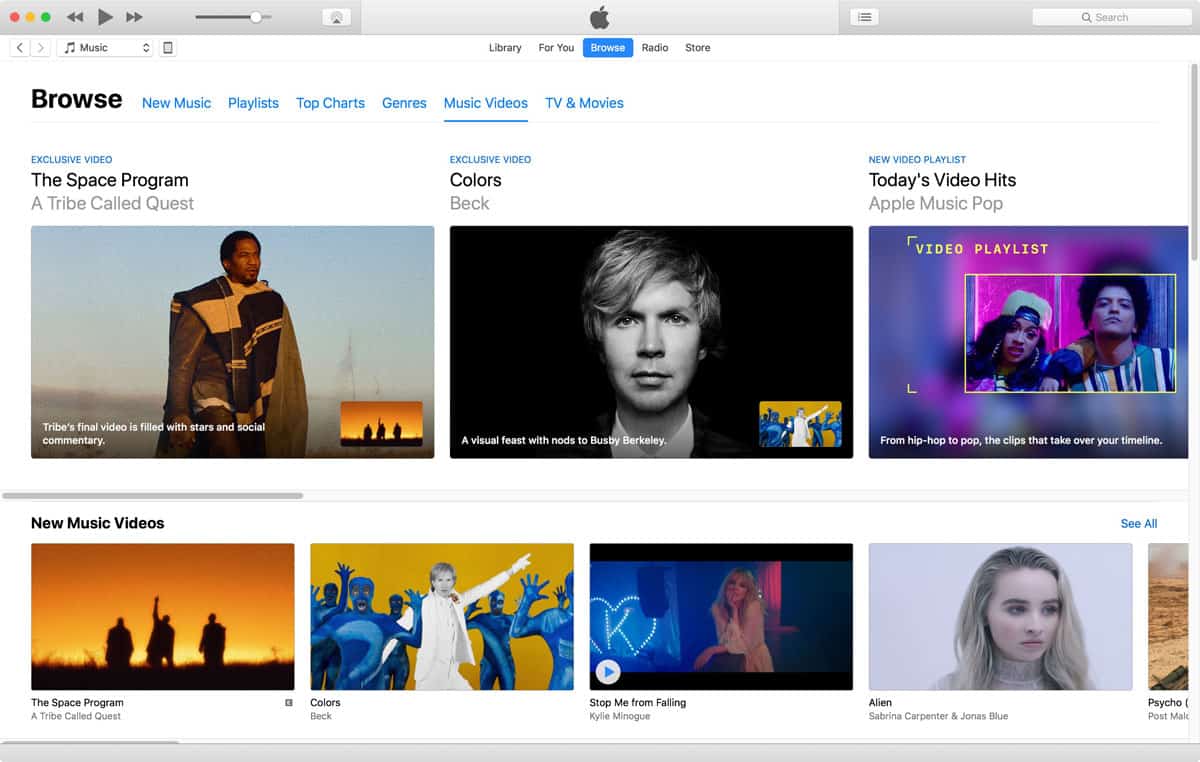Screen dimensions: 1200x762
Task: Click the Search field
Action: coord(1110,17)
